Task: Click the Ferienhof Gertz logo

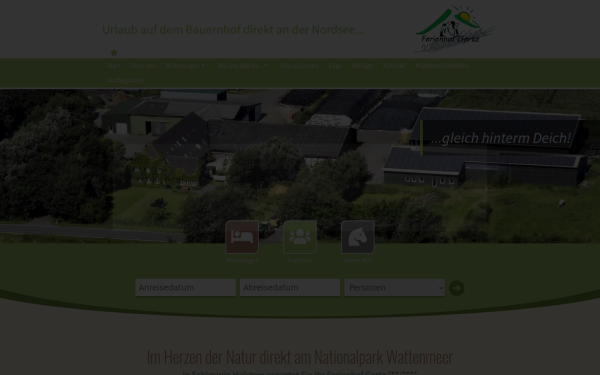Action: (455, 29)
